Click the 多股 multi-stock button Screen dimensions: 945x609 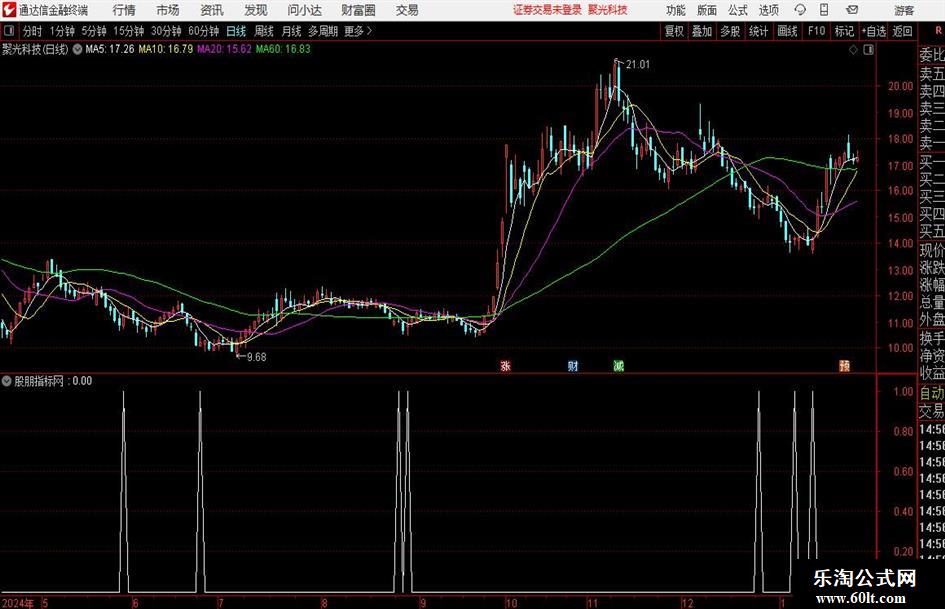(730, 31)
